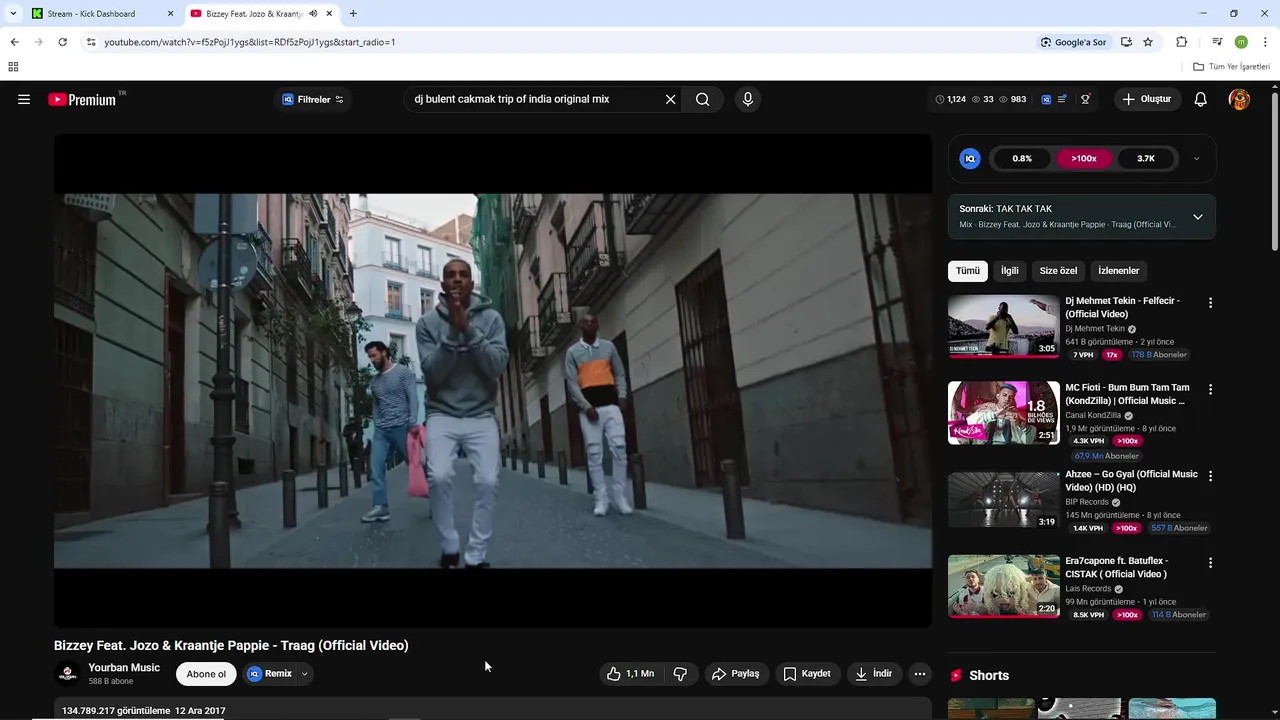Image resolution: width=1280 pixels, height=720 pixels.
Task: Expand the Sonraki TAK TAK TAK playlist panel
Action: pyautogui.click(x=1198, y=217)
